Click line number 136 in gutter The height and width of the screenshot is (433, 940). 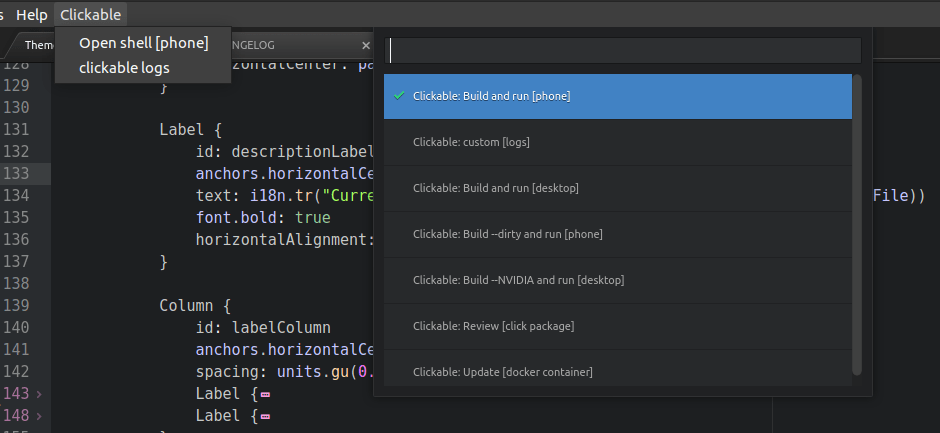[x=16, y=239]
